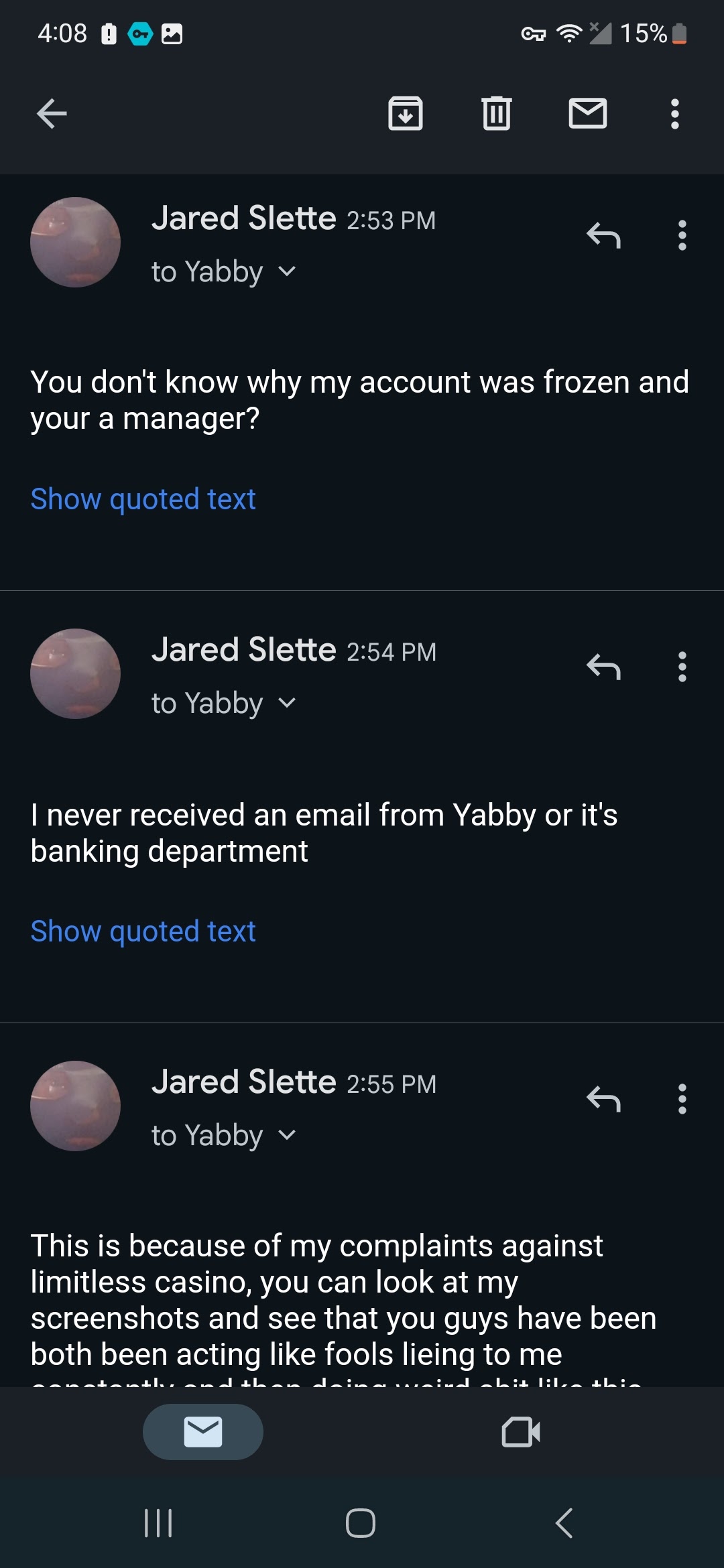Expand recipient details on 2:54 PM message
This screenshot has height=1568, width=724.
(287, 703)
